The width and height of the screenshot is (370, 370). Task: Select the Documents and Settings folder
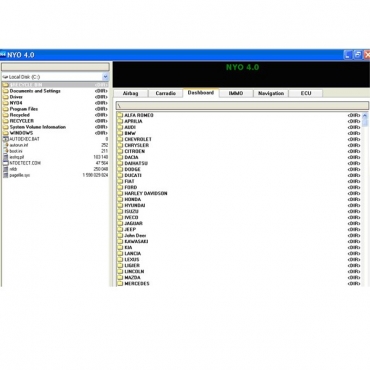tap(55, 91)
